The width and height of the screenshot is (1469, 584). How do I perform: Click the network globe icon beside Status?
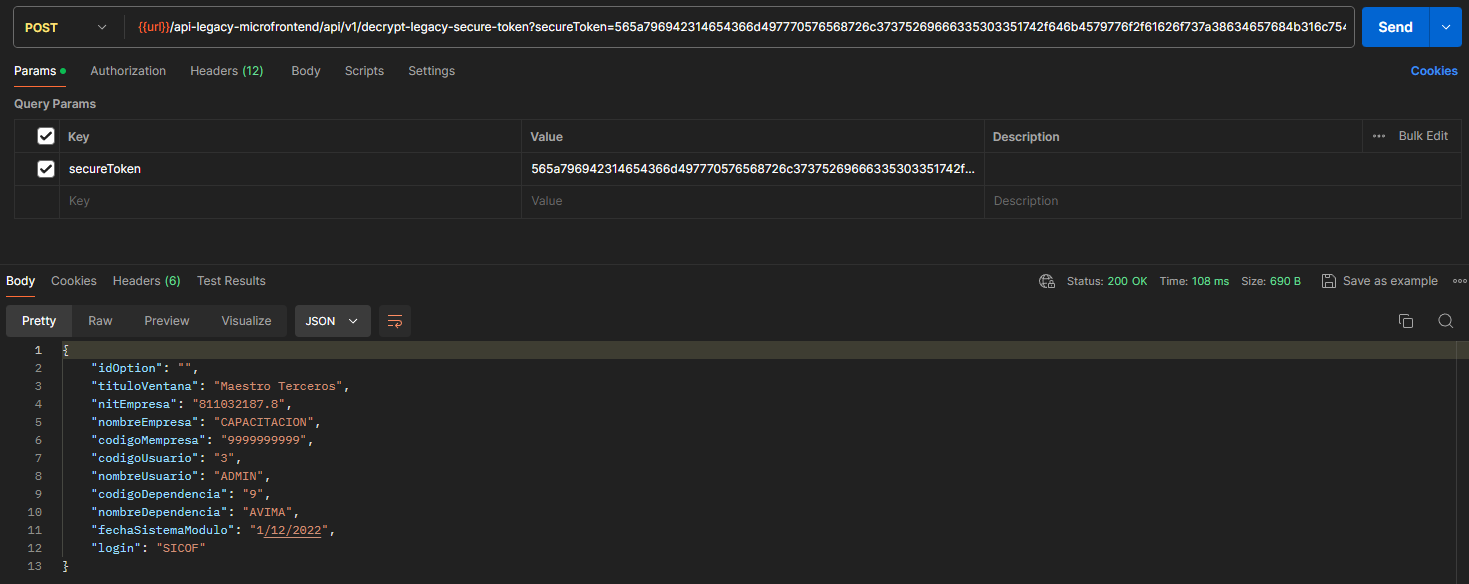point(1047,281)
